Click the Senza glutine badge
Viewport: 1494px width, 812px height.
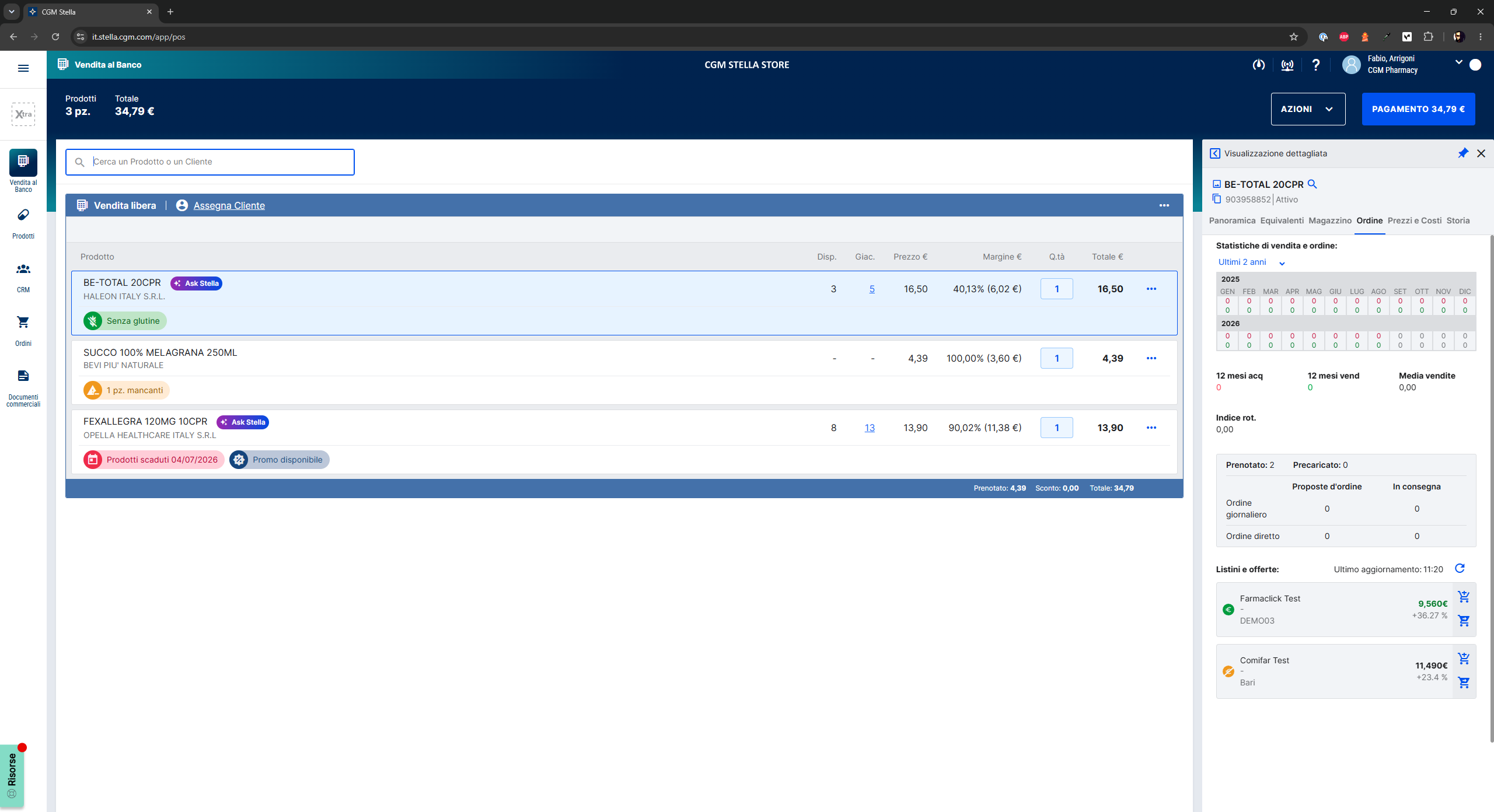click(125, 321)
